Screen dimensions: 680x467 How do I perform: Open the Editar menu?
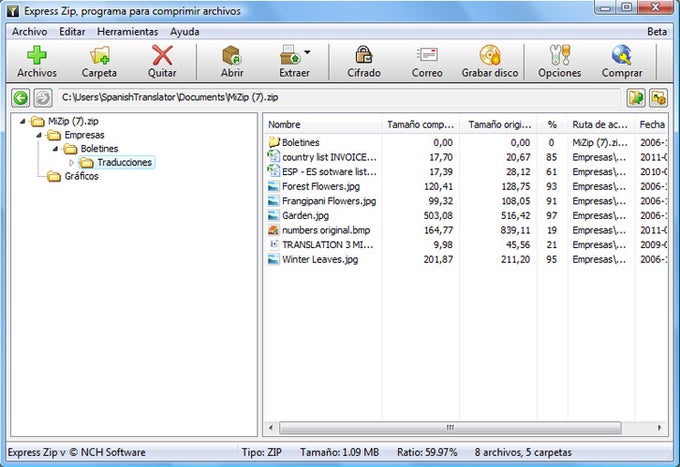coord(72,32)
